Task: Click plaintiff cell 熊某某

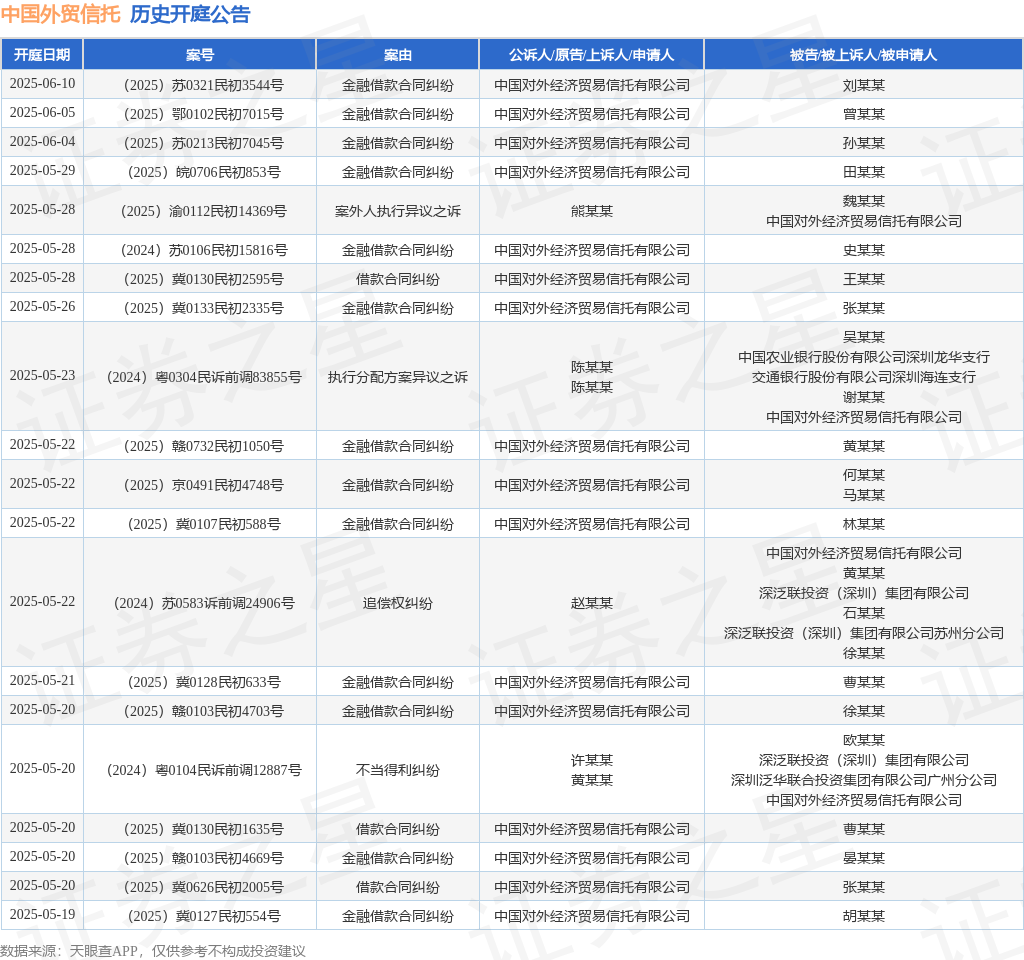Action: tap(592, 211)
